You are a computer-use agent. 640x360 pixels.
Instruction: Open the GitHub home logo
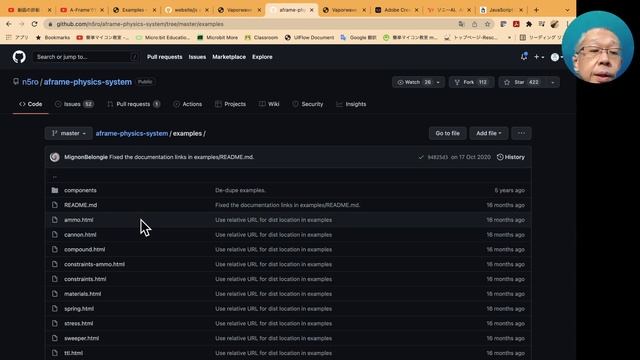[x=19, y=57]
